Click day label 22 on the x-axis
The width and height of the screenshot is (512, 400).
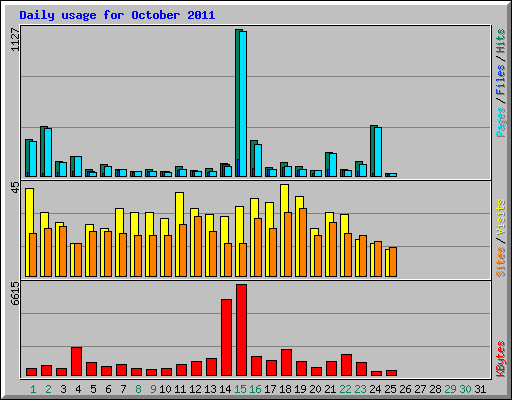(x=345, y=389)
